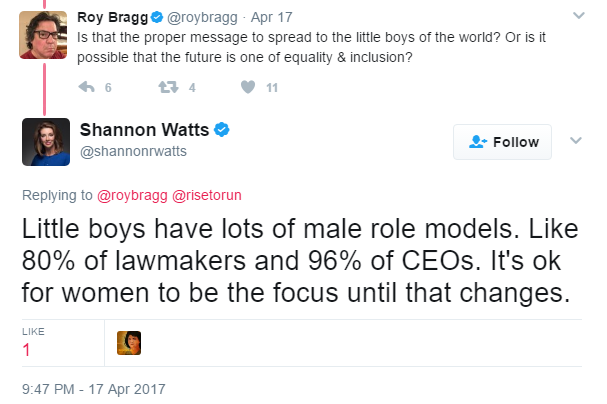Click the @roybragg handle beside Roy's name
The width and height of the screenshot is (607, 404).
tap(202, 17)
